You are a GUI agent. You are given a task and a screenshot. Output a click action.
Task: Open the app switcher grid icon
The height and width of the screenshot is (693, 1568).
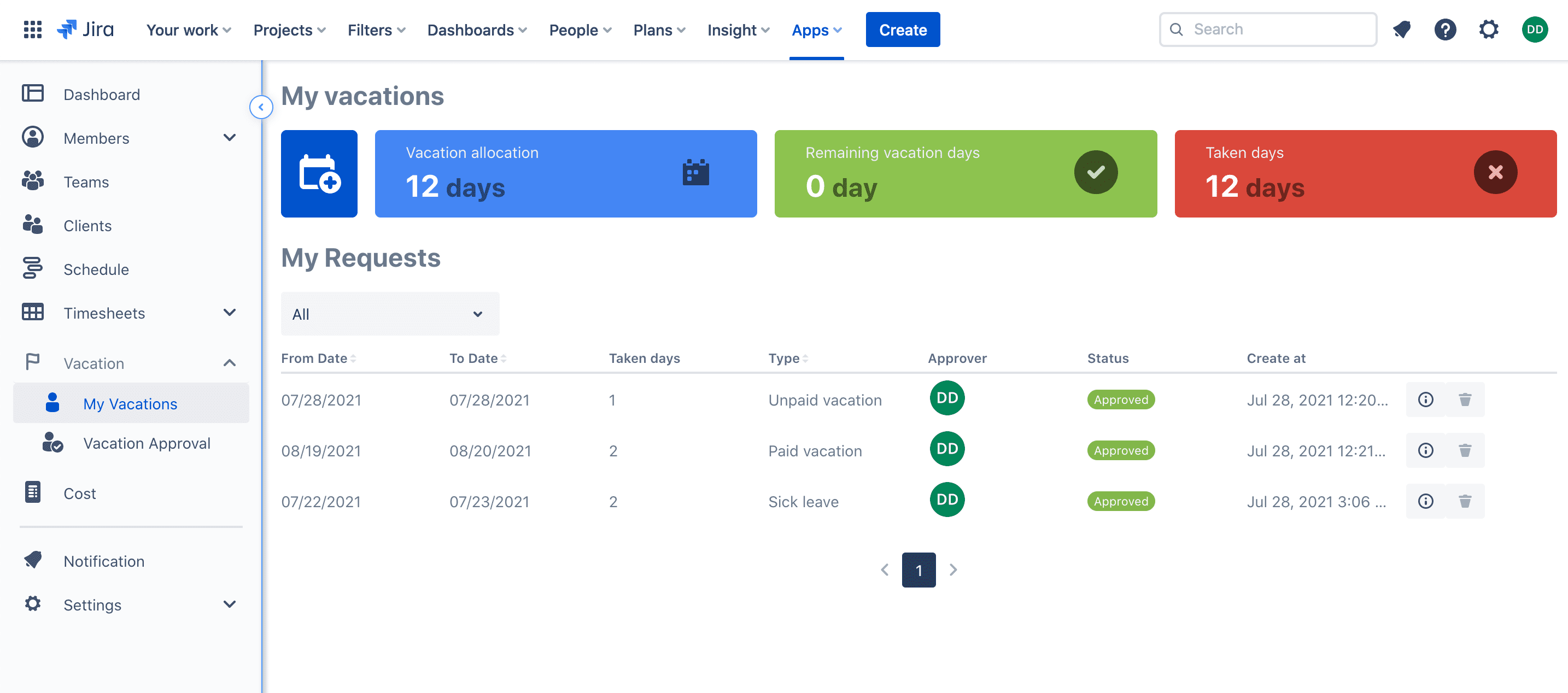[32, 29]
